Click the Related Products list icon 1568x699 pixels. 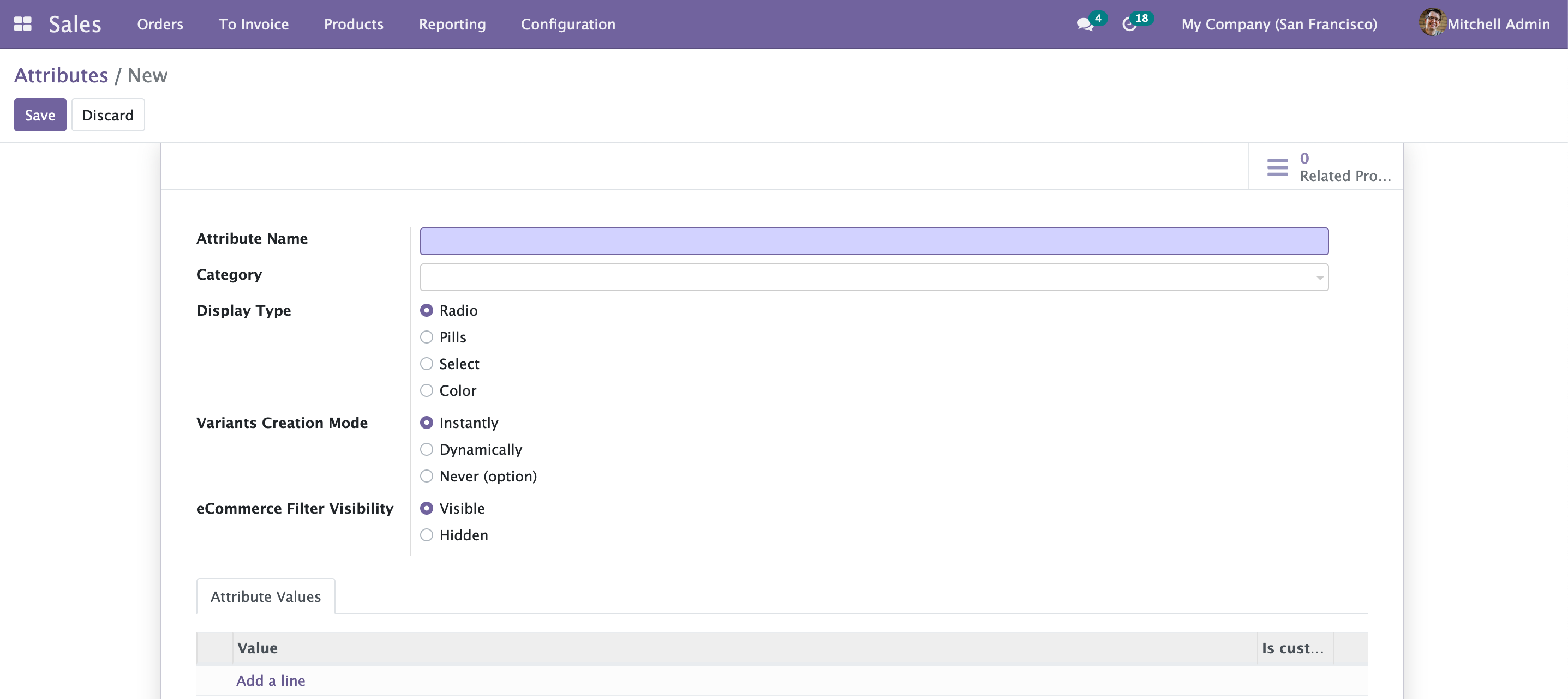(x=1277, y=167)
